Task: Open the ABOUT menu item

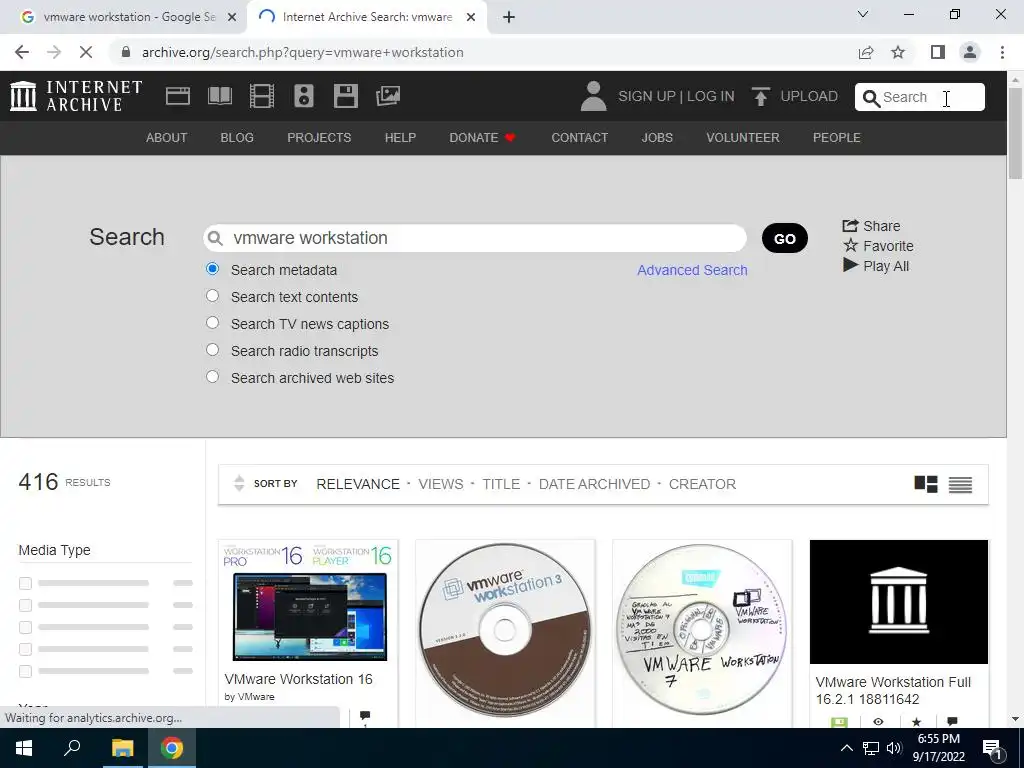Action: [167, 138]
